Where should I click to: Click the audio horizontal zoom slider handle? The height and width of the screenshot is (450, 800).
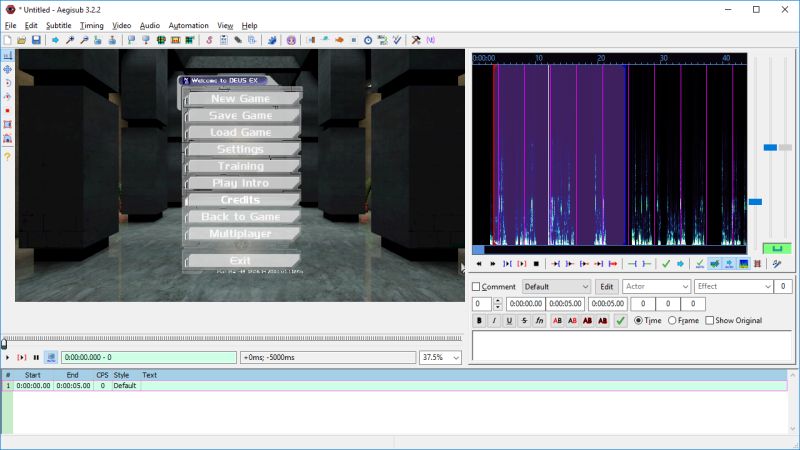click(x=755, y=202)
